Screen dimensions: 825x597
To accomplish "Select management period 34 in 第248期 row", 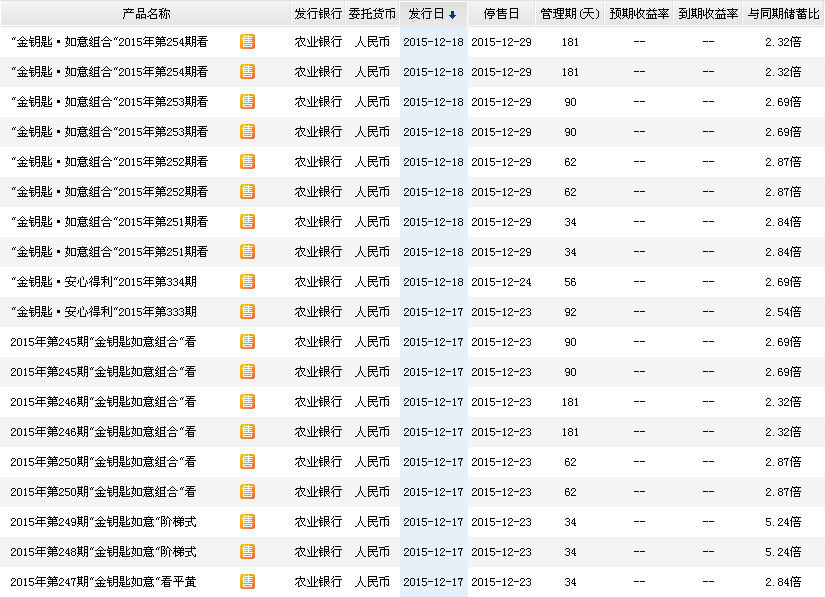I will point(570,552).
